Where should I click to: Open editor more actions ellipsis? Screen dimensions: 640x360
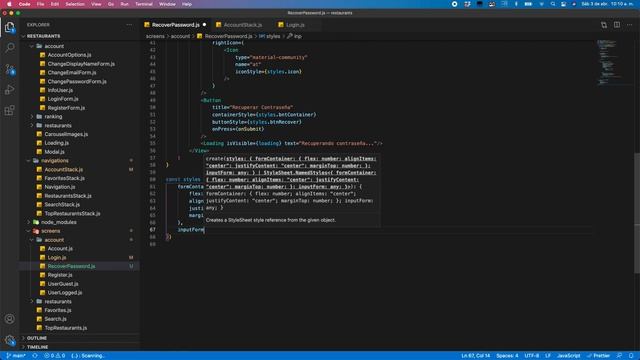tap(629, 25)
